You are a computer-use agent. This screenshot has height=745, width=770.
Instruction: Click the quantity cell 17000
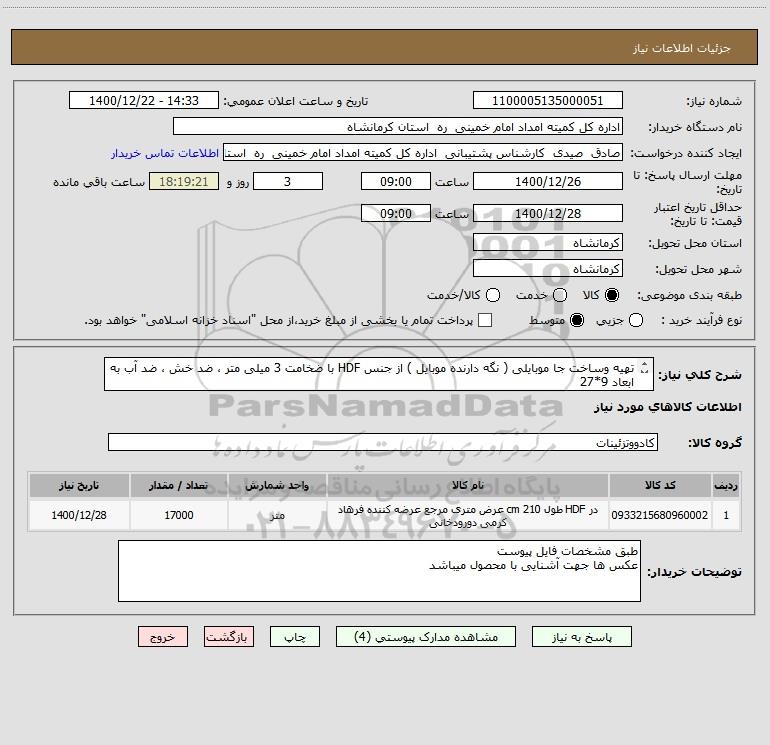179,515
